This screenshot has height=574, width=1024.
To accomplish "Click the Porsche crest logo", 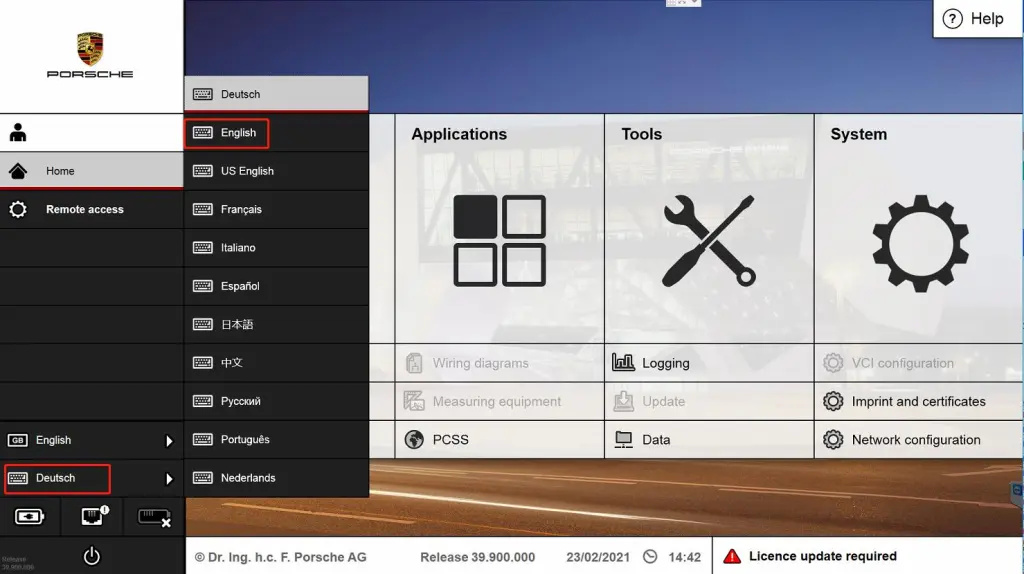I will click(x=90, y=49).
